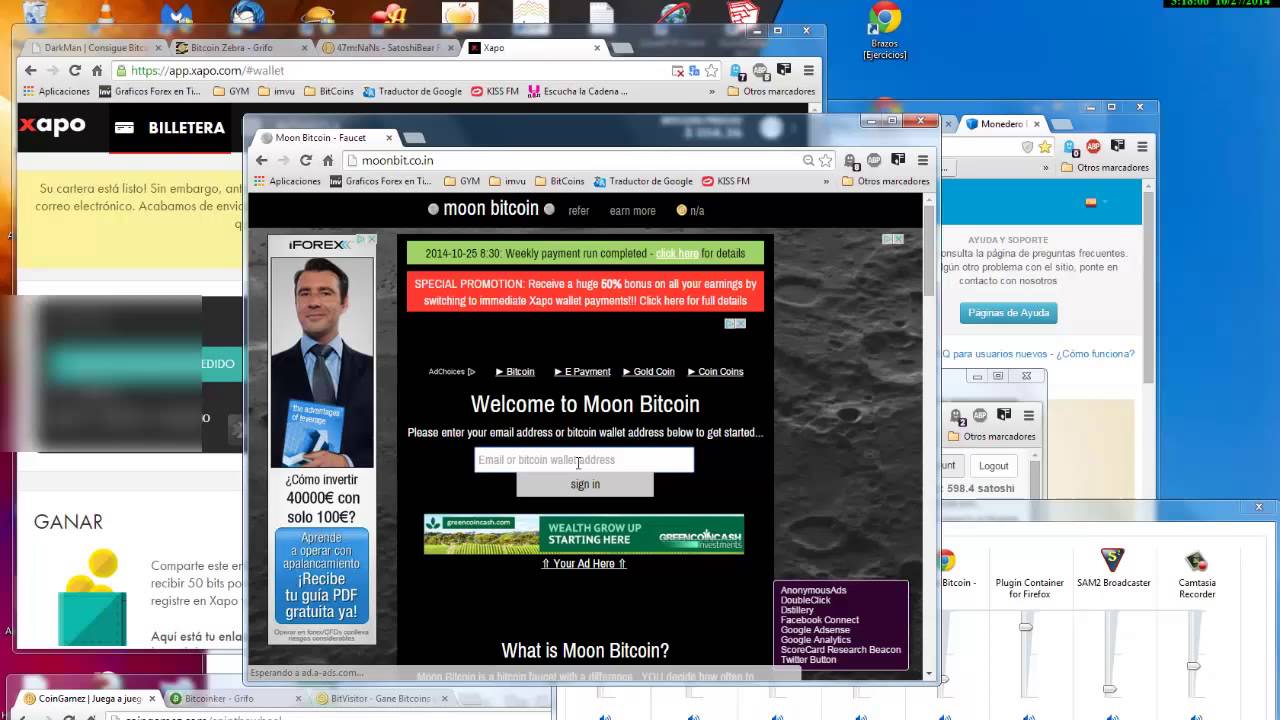Mute SAM2 Broadcaster speaker icon
1280x720 pixels.
click(1113, 716)
